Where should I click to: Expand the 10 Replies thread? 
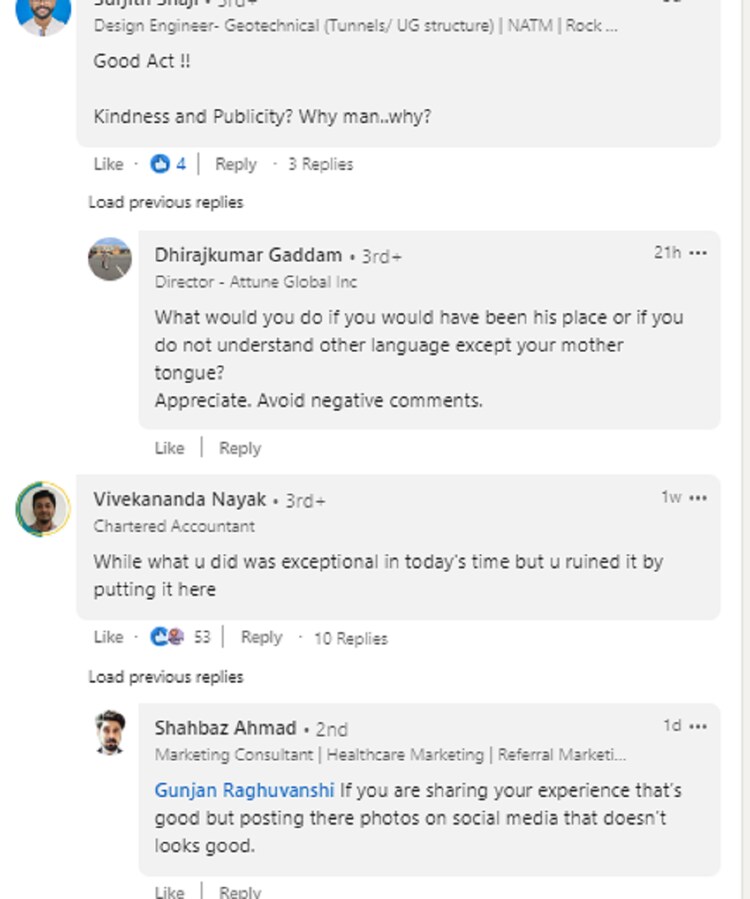pos(350,638)
